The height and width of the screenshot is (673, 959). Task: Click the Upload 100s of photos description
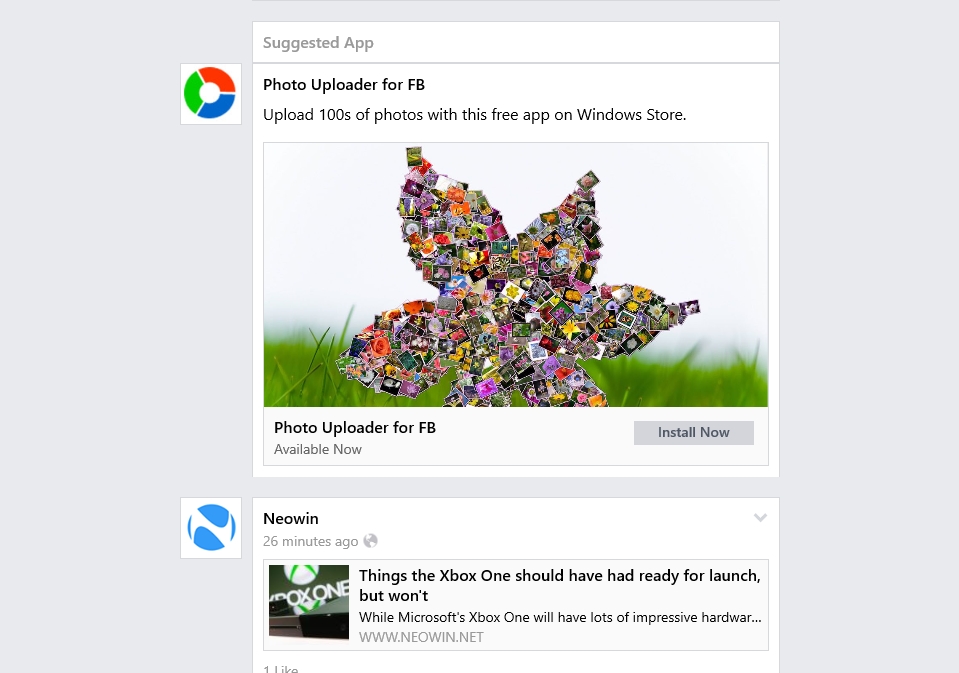pyautogui.click(x=475, y=115)
